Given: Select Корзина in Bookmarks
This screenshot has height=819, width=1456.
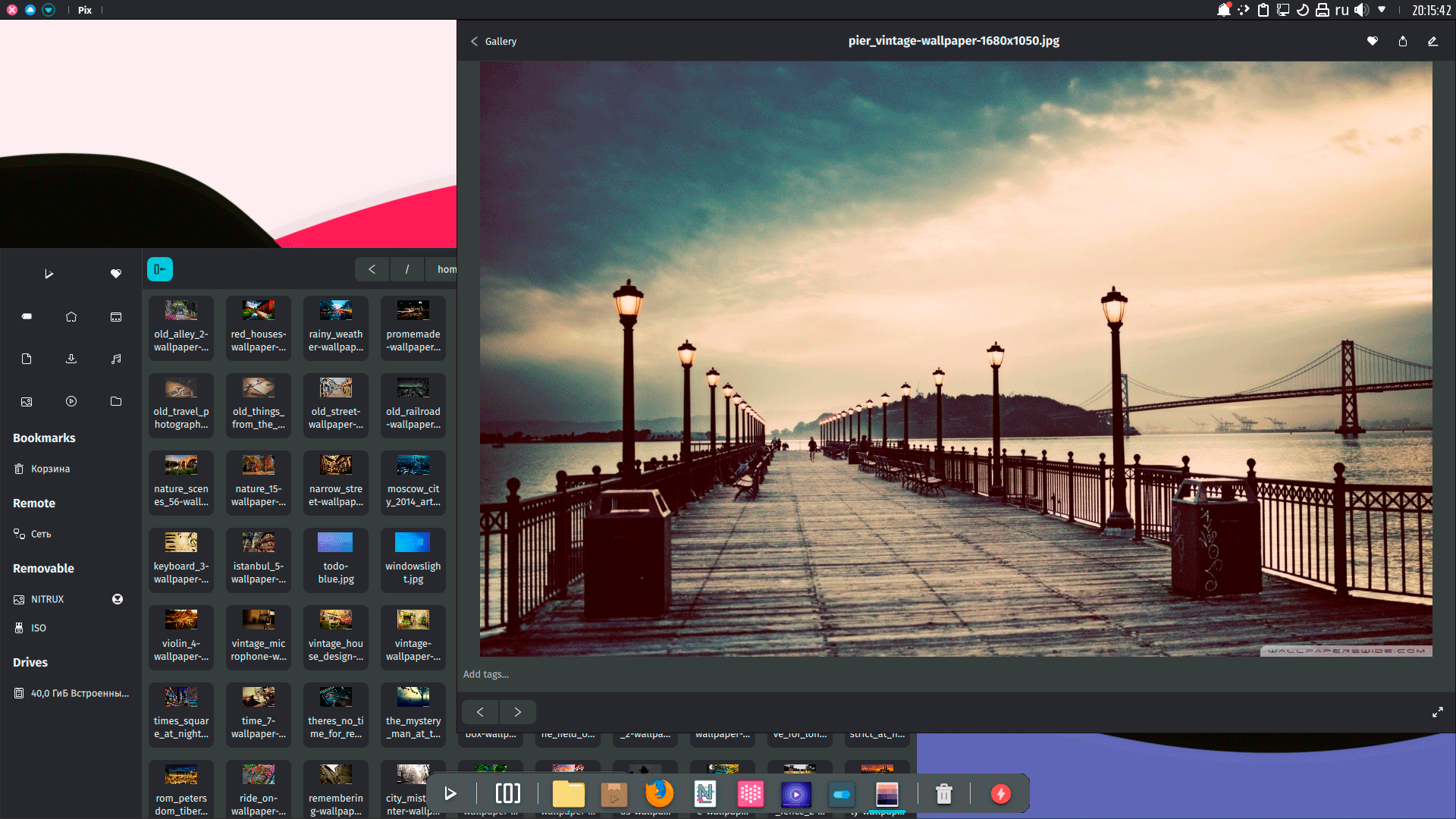Looking at the screenshot, I should pyautogui.click(x=50, y=469).
